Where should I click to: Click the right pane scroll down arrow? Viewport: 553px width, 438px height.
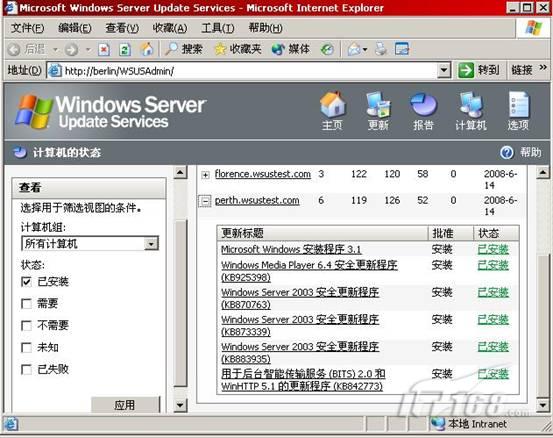click(542, 405)
